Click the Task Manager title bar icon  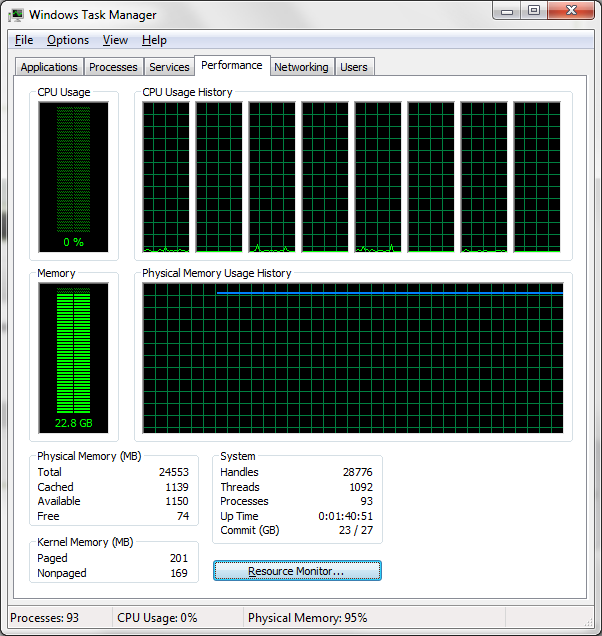click(16, 15)
